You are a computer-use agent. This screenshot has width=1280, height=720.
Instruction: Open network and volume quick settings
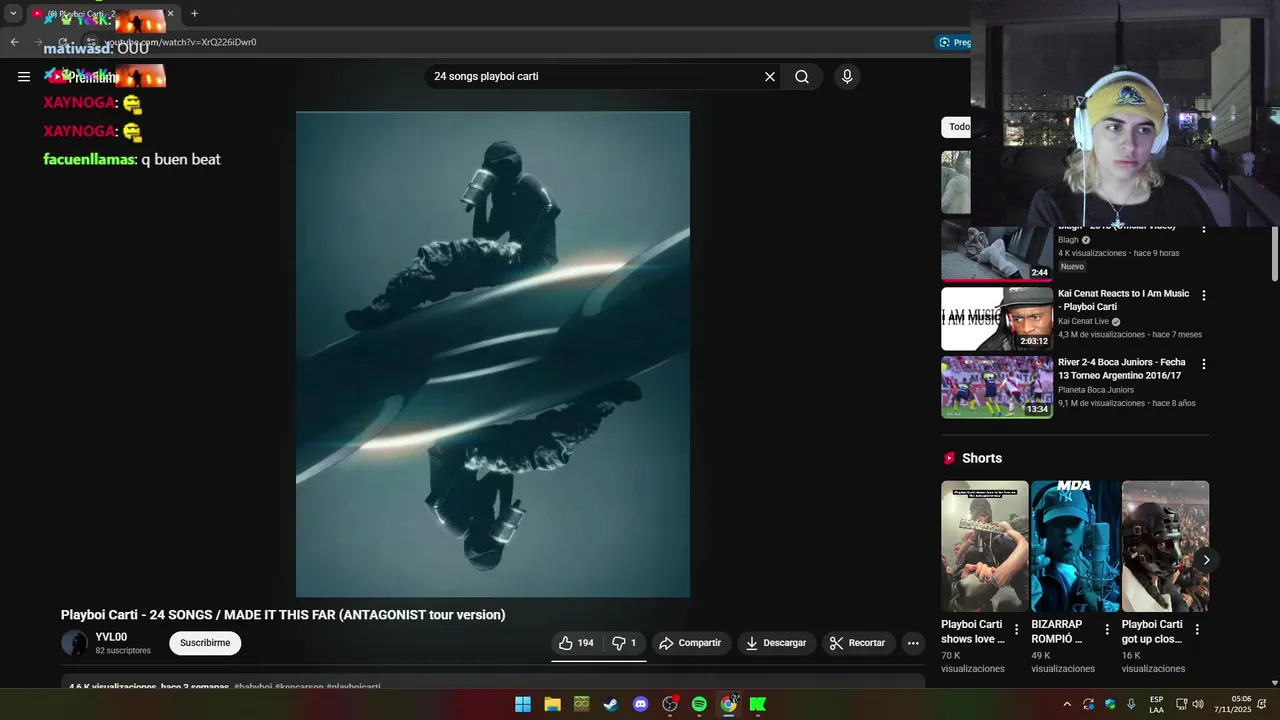coord(1189,704)
